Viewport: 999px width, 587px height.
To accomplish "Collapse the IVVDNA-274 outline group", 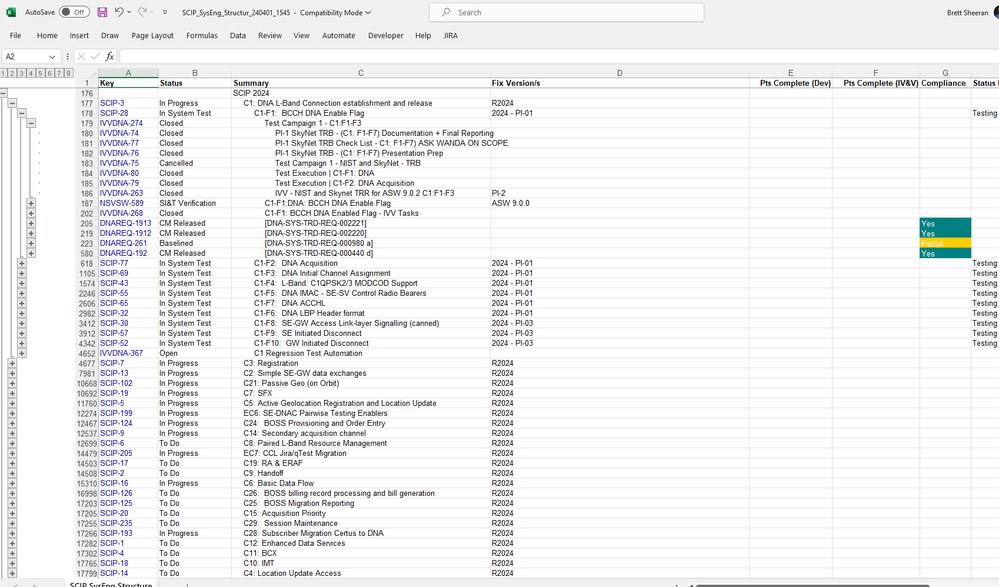I will click(31, 123).
